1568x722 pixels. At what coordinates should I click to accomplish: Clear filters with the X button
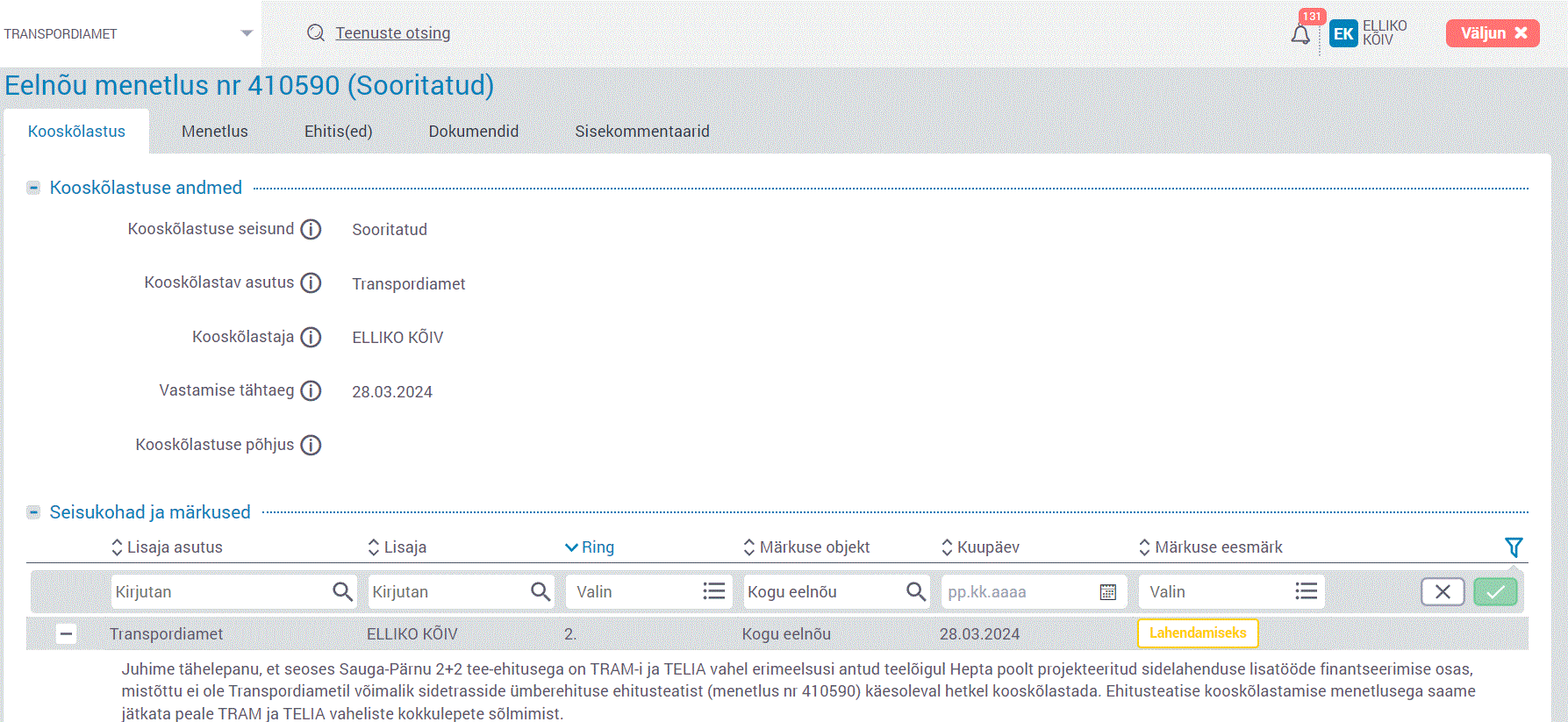click(x=1443, y=592)
